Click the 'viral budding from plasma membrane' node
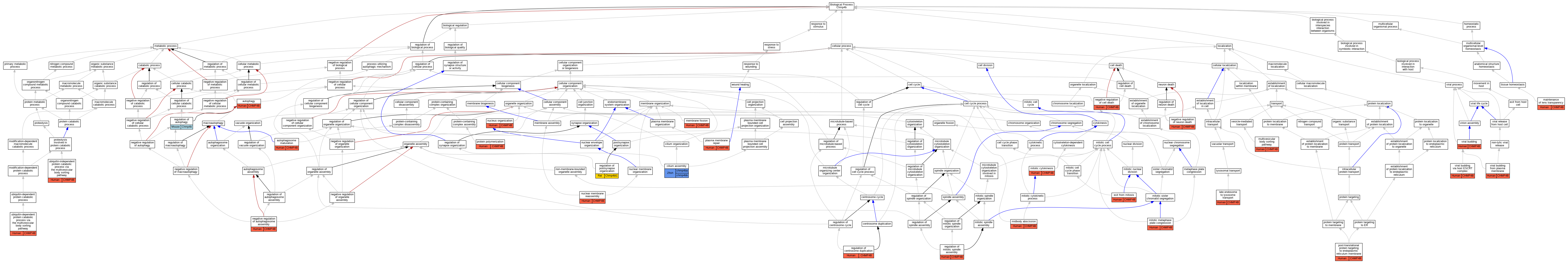The height and width of the screenshot is (263, 1568). (x=1497, y=171)
